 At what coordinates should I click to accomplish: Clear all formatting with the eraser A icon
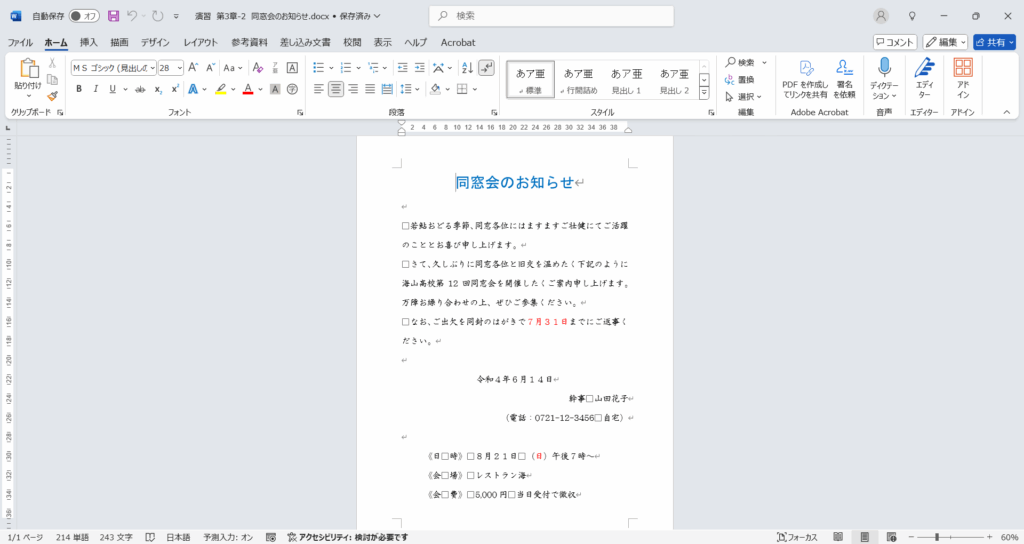point(258,68)
